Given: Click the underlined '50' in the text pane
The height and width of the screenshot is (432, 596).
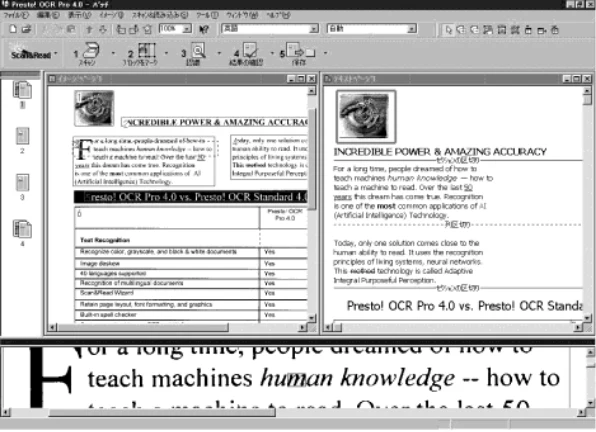Looking at the screenshot, I should click(x=468, y=187).
